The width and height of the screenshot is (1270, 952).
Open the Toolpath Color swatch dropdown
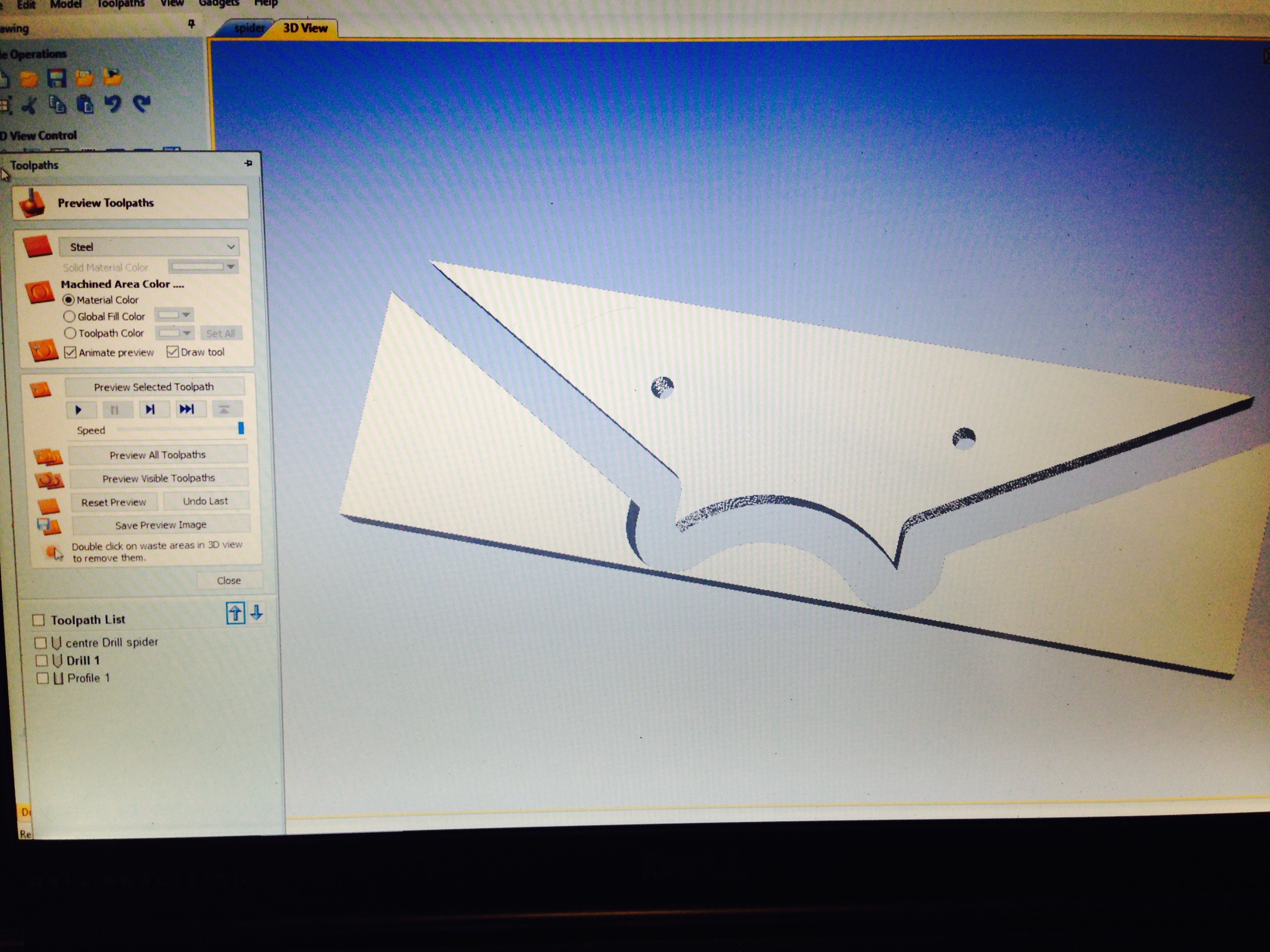point(187,333)
